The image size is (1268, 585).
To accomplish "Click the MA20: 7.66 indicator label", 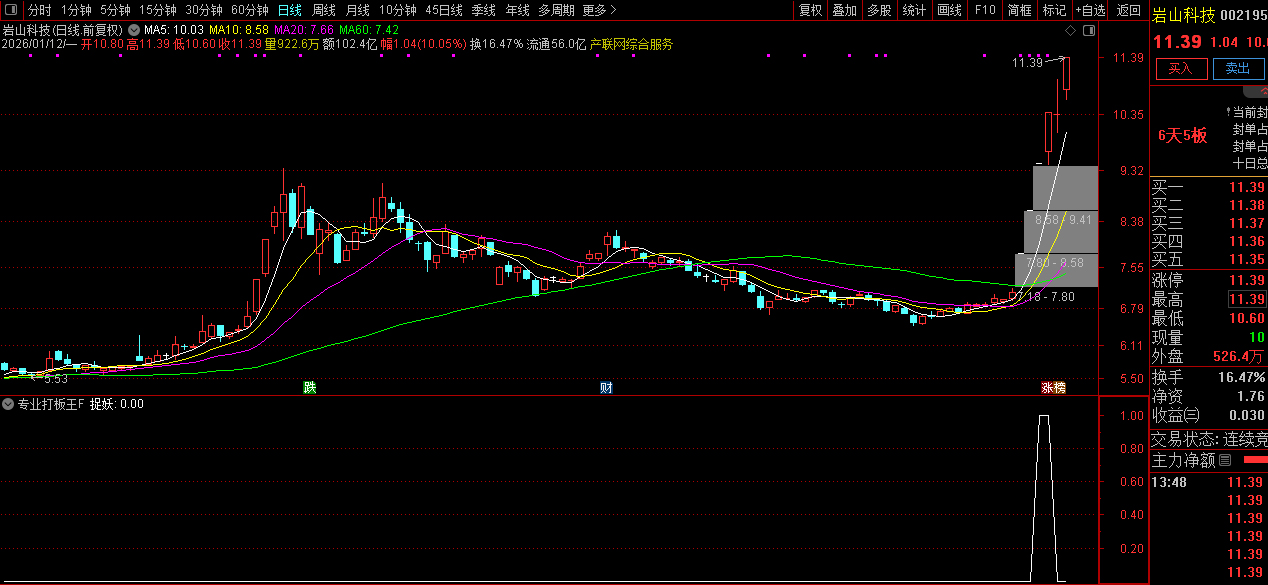I will click(x=304, y=30).
